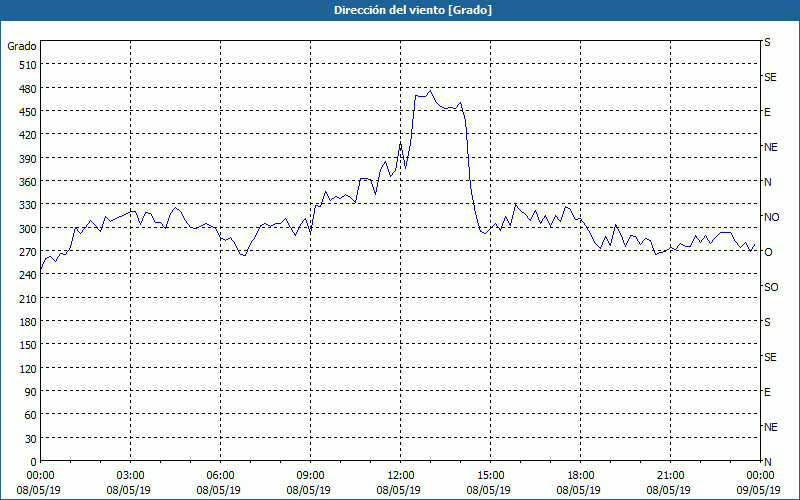Click the chart title 'Dirección del viento [Grado]'
This screenshot has width=800, height=500.
tap(413, 10)
